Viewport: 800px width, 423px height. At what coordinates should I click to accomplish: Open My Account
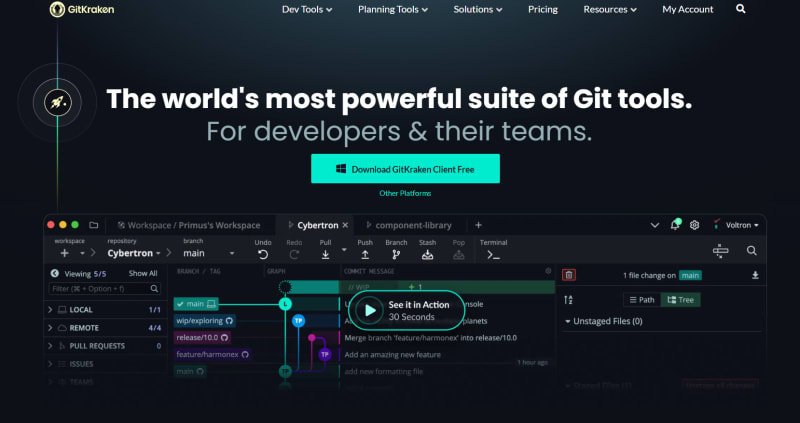[x=688, y=9]
